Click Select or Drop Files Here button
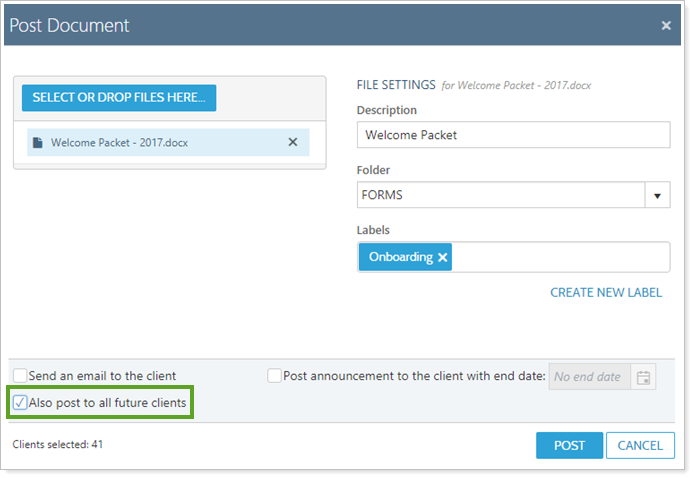The image size is (694, 479). click(119, 97)
